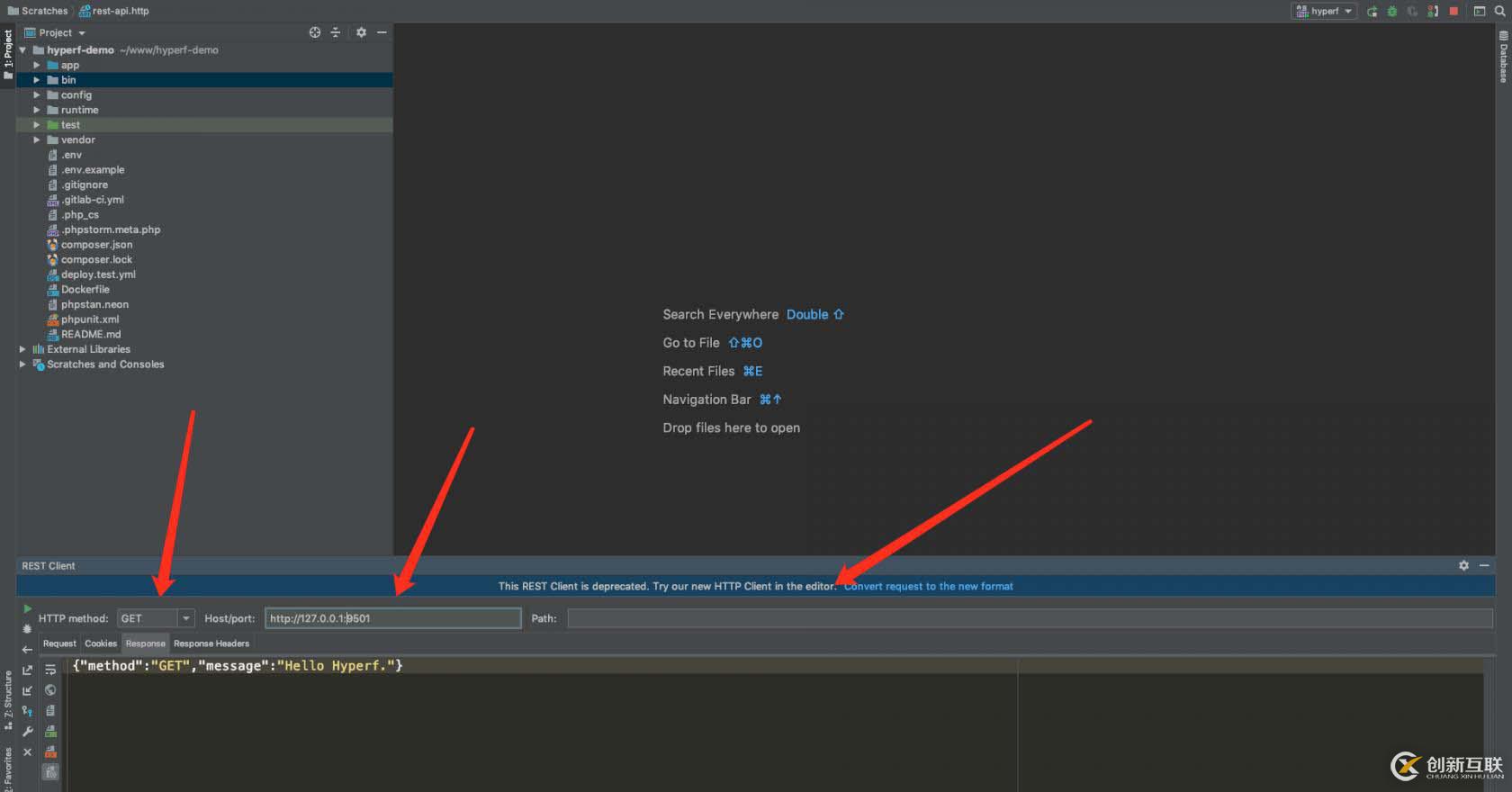Open the HTTP method GET dropdown
The height and width of the screenshot is (792, 1512).
pyautogui.click(x=185, y=618)
